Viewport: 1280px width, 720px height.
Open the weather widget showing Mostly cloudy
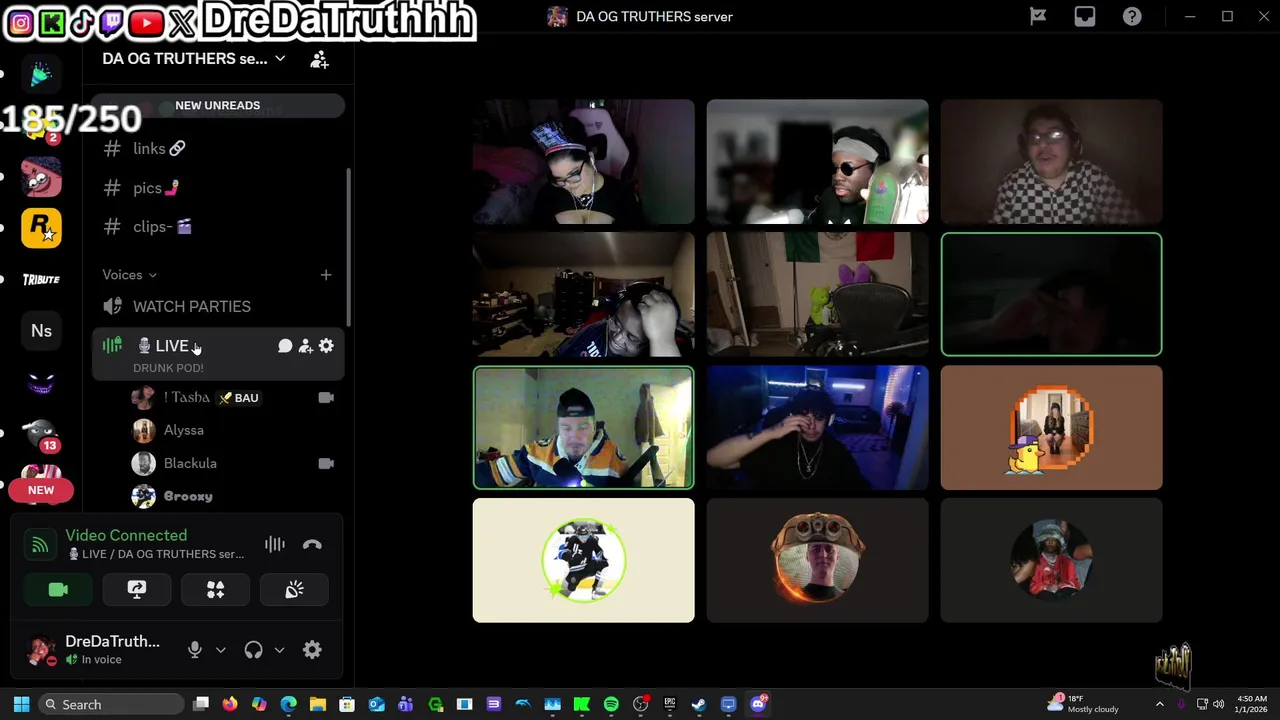tap(1084, 704)
